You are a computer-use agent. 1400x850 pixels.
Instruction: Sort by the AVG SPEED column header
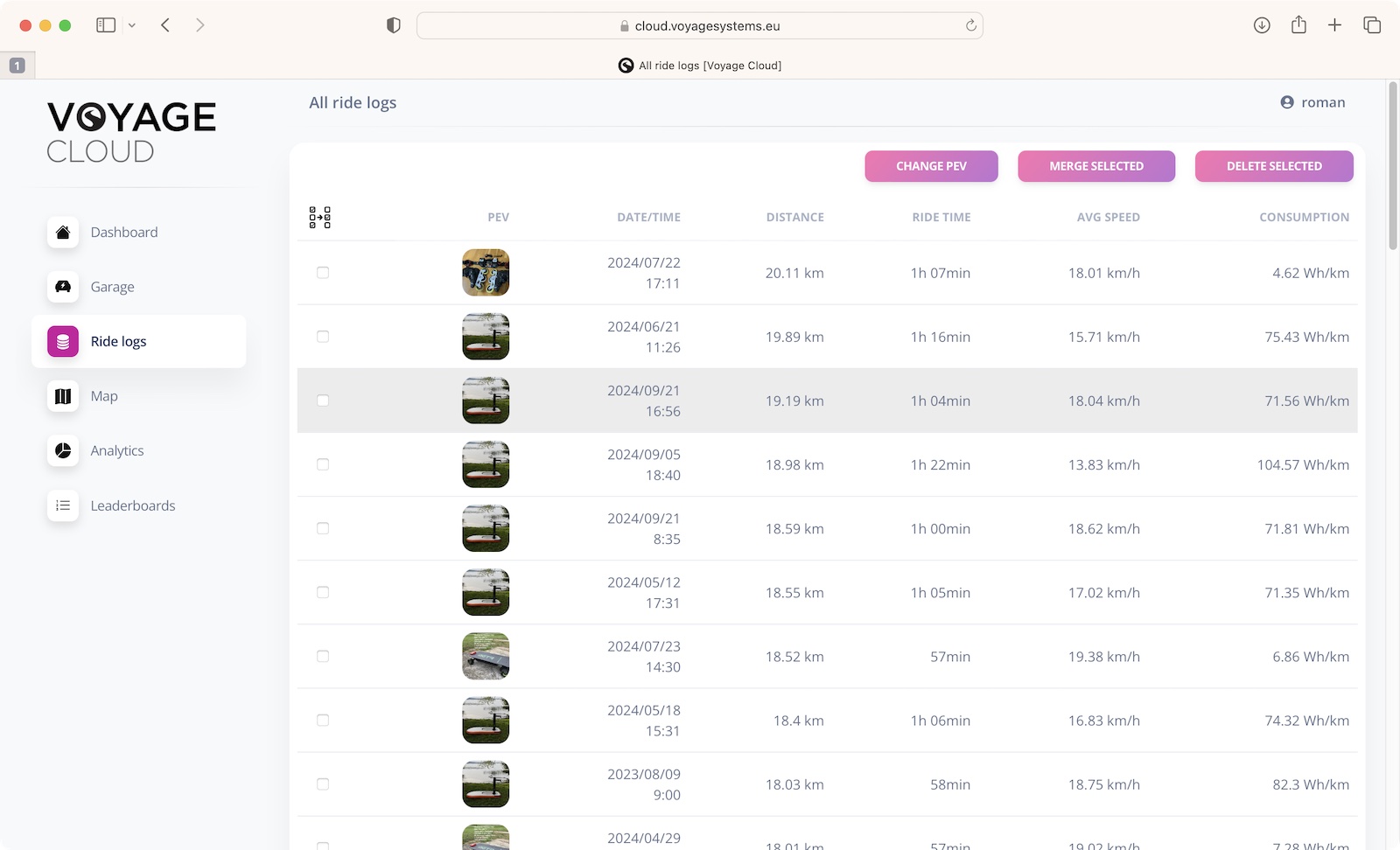click(1109, 217)
